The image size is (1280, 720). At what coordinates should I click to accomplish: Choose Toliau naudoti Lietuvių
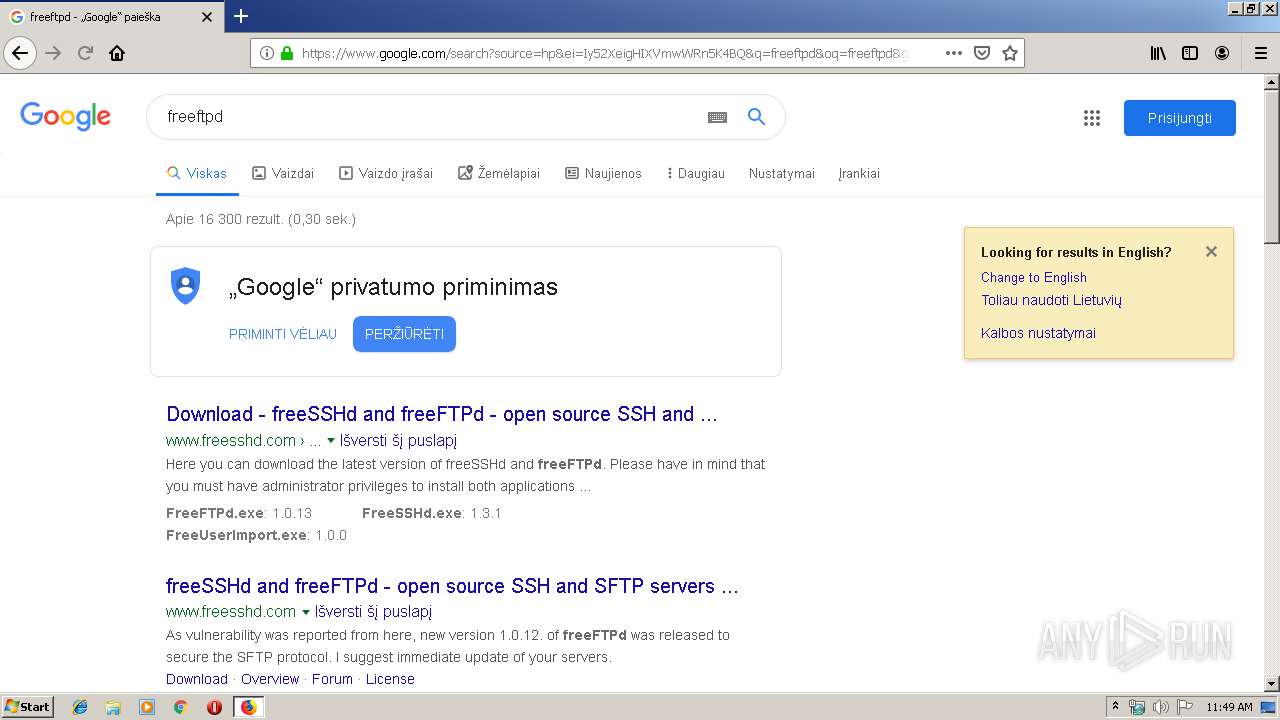pos(1051,300)
